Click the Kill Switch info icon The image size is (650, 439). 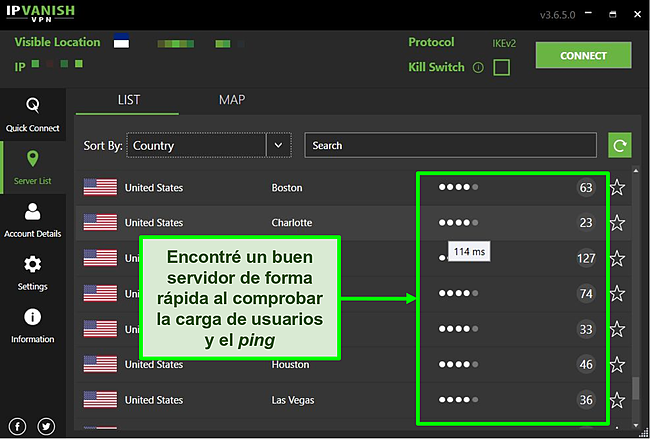[478, 68]
